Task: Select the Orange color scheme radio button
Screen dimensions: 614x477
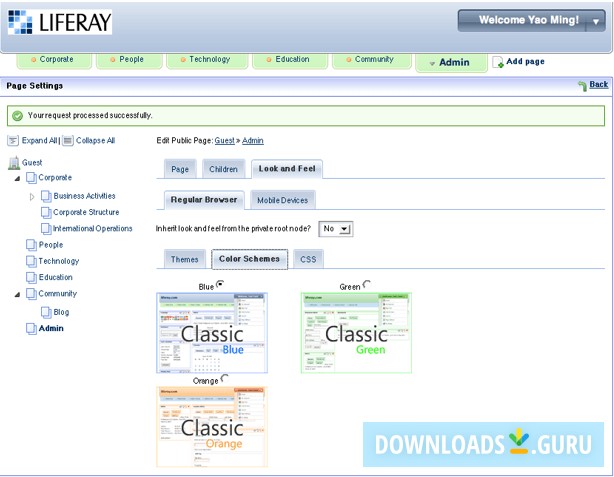Action: click(224, 378)
